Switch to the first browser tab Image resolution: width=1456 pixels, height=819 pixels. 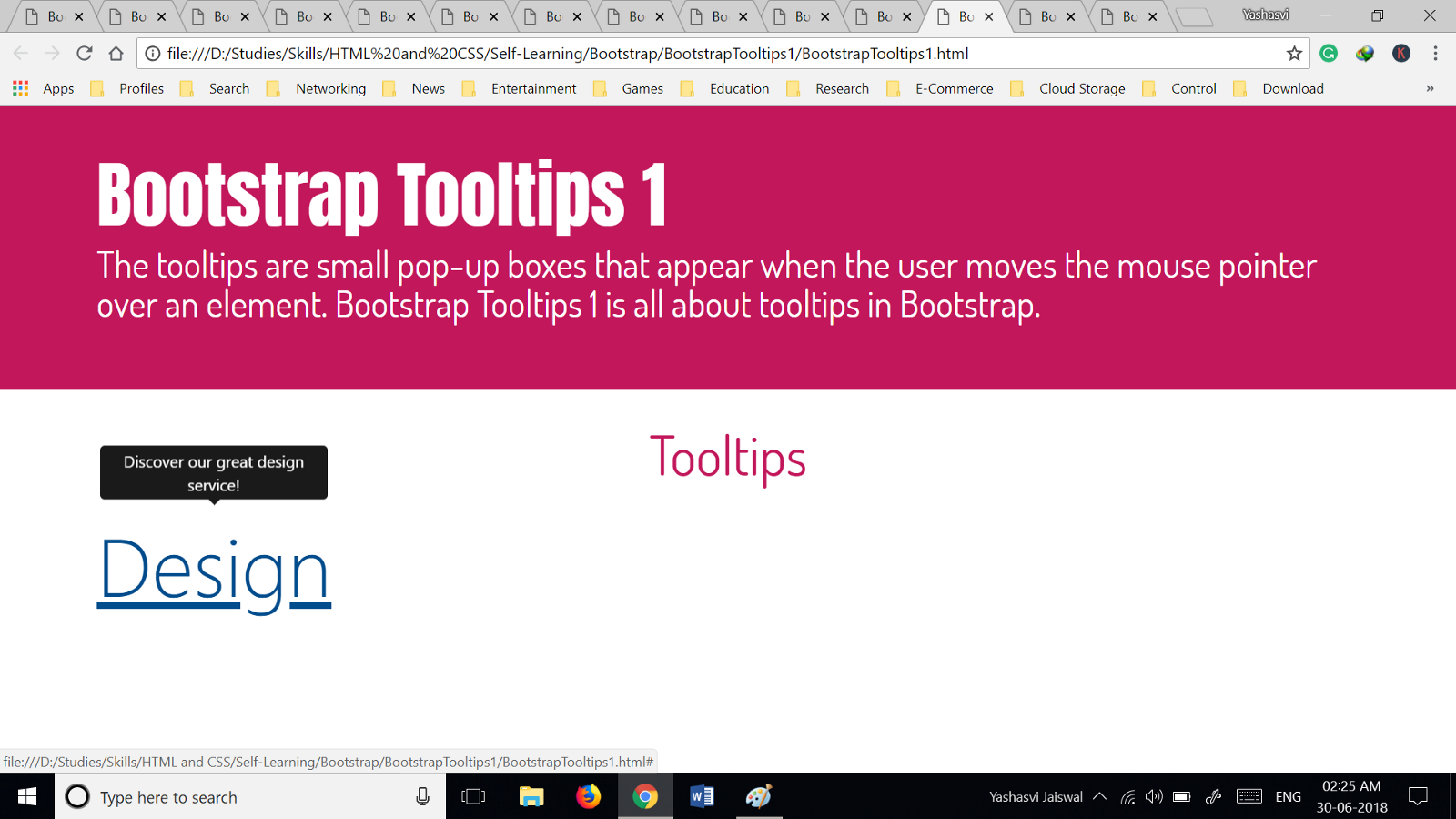(55, 16)
